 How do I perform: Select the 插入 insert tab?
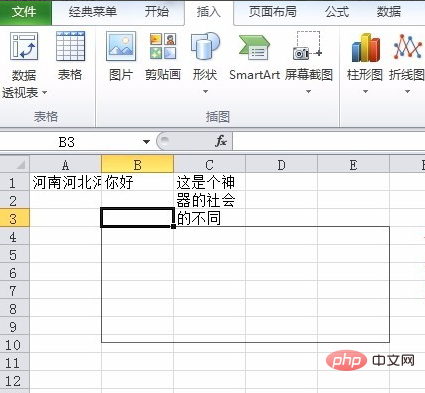(x=209, y=12)
